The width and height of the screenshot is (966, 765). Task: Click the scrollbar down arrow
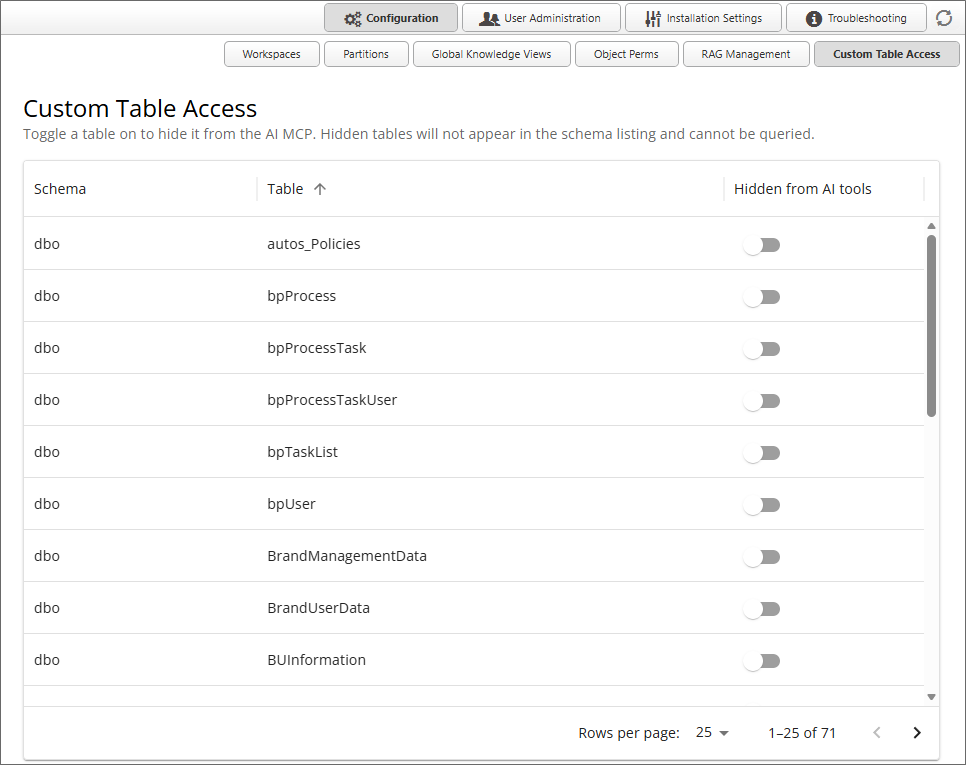click(931, 697)
